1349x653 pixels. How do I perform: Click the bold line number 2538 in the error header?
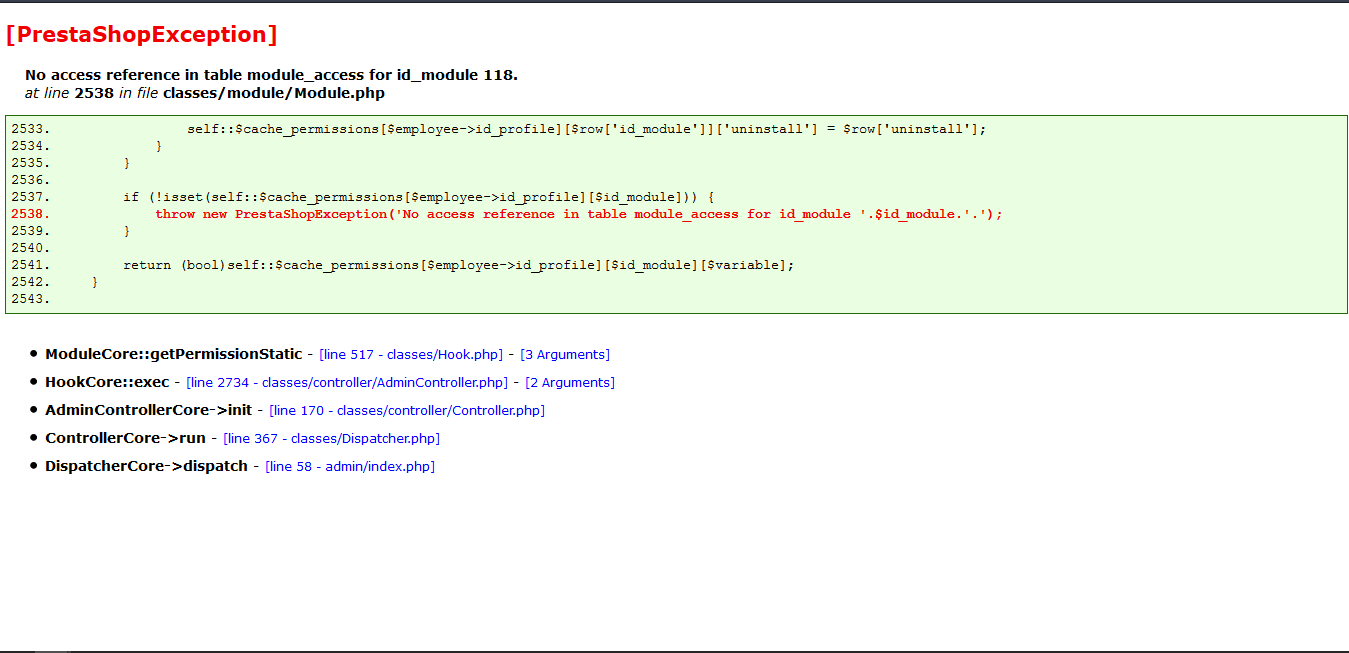[94, 93]
